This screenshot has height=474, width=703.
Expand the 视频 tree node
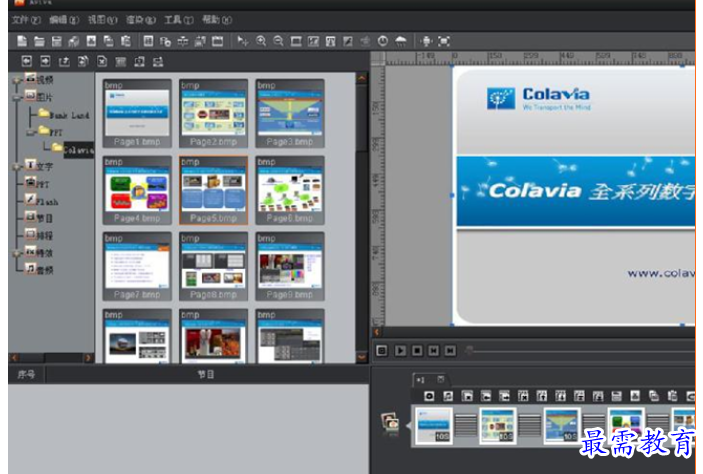click(17, 80)
